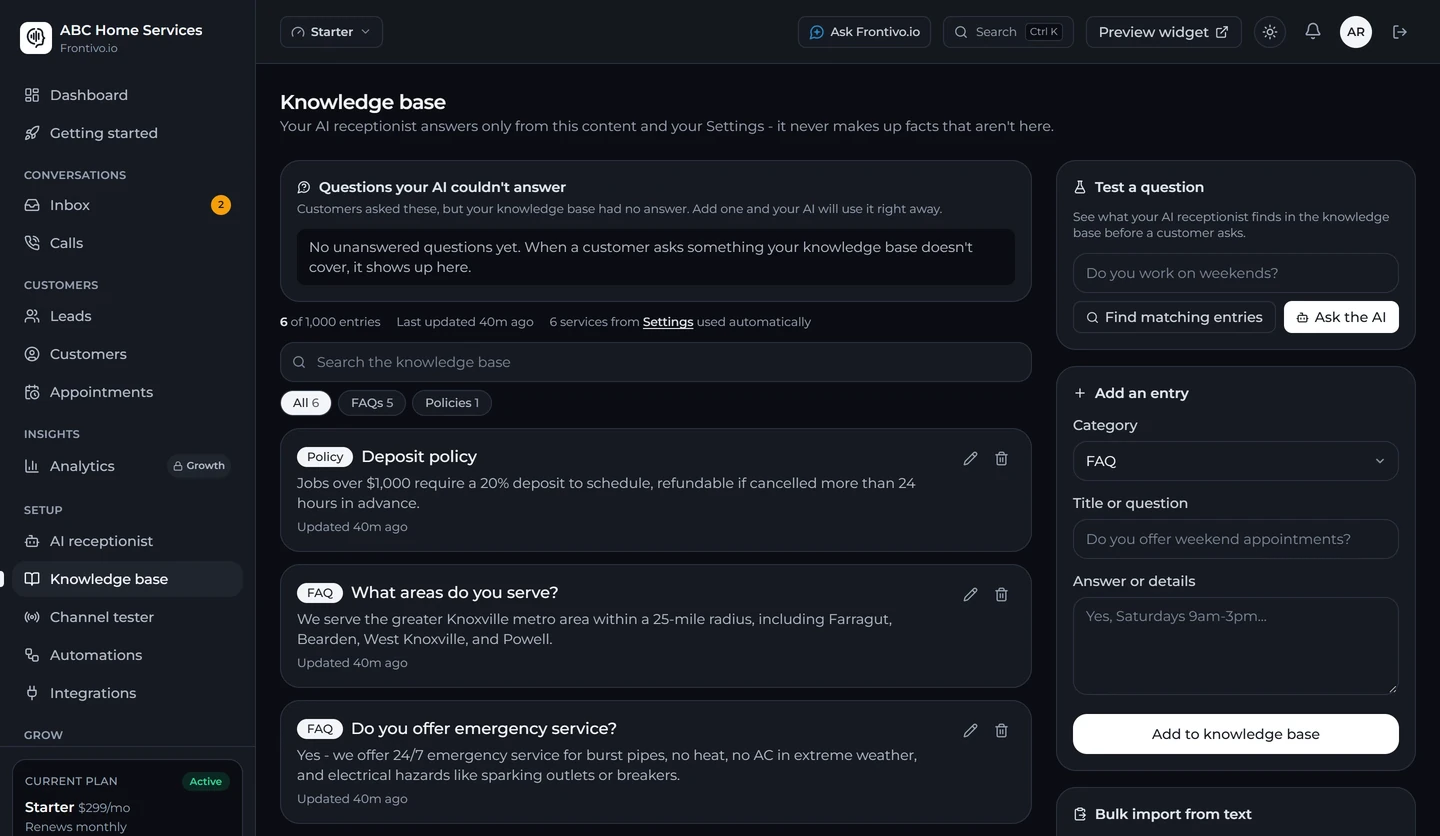
Task: Navigate to Customers
Action: (x=127, y=354)
